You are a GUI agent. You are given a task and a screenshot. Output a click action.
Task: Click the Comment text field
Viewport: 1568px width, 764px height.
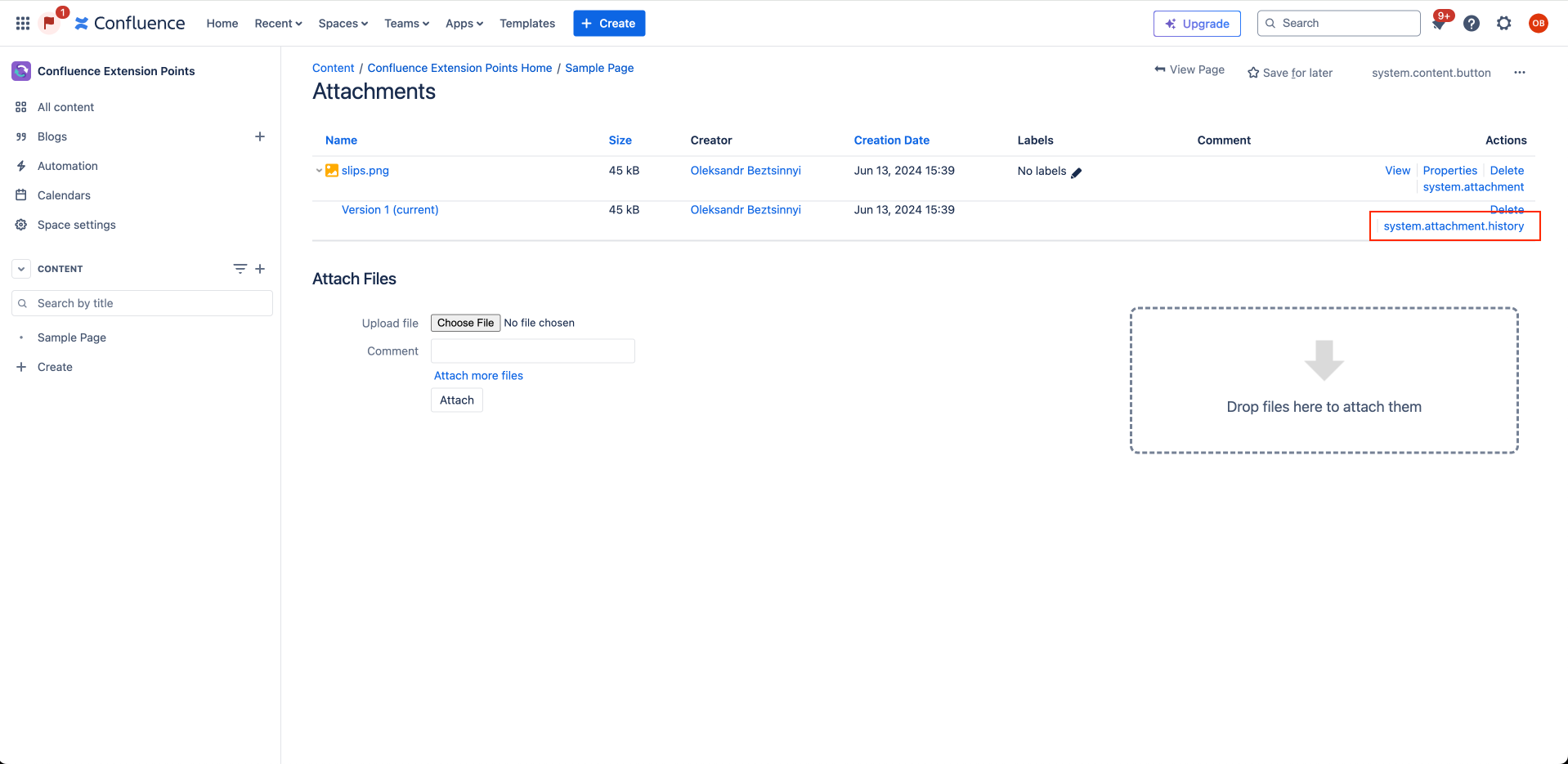[x=533, y=351]
